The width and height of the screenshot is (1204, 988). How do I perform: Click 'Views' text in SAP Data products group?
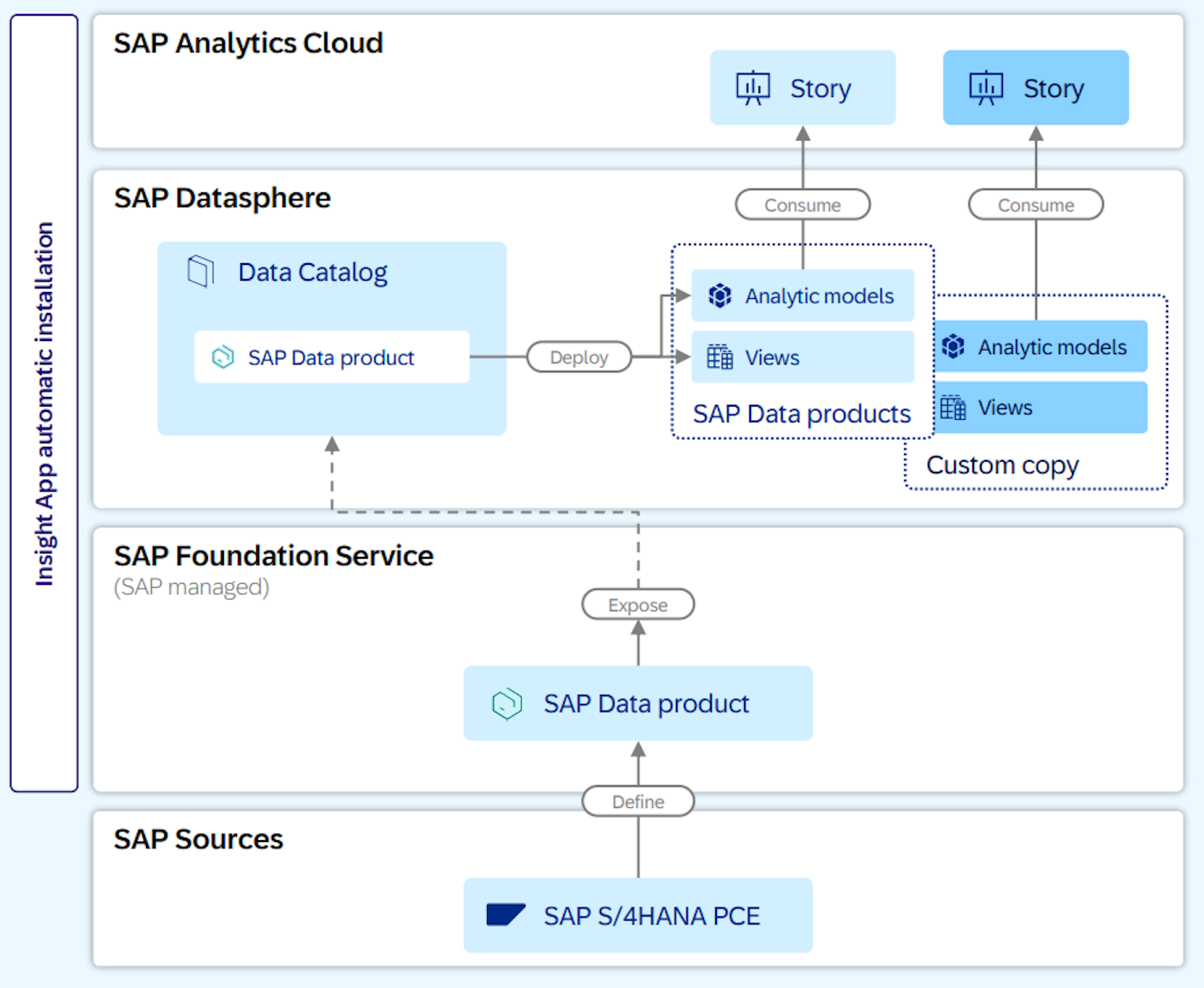tap(772, 357)
